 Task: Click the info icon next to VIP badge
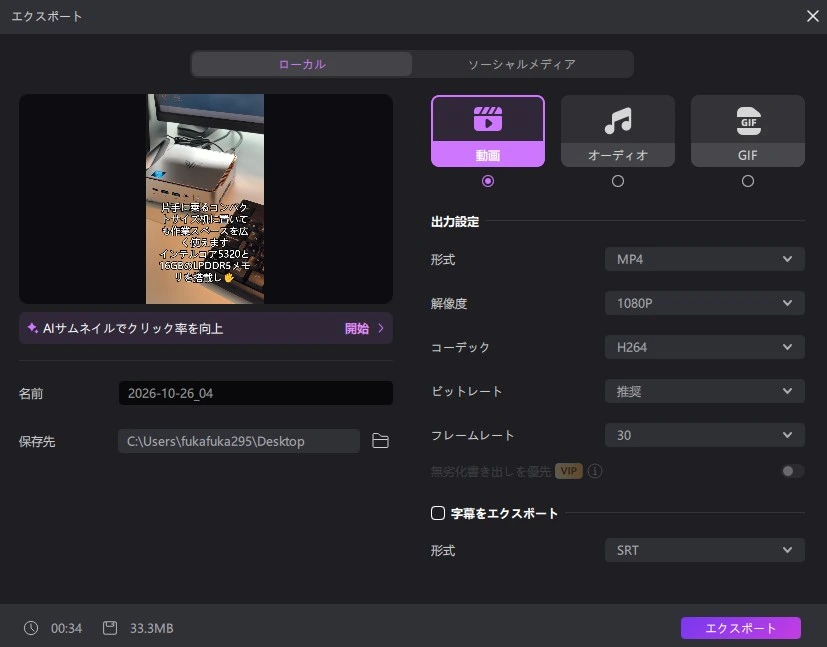click(x=595, y=471)
